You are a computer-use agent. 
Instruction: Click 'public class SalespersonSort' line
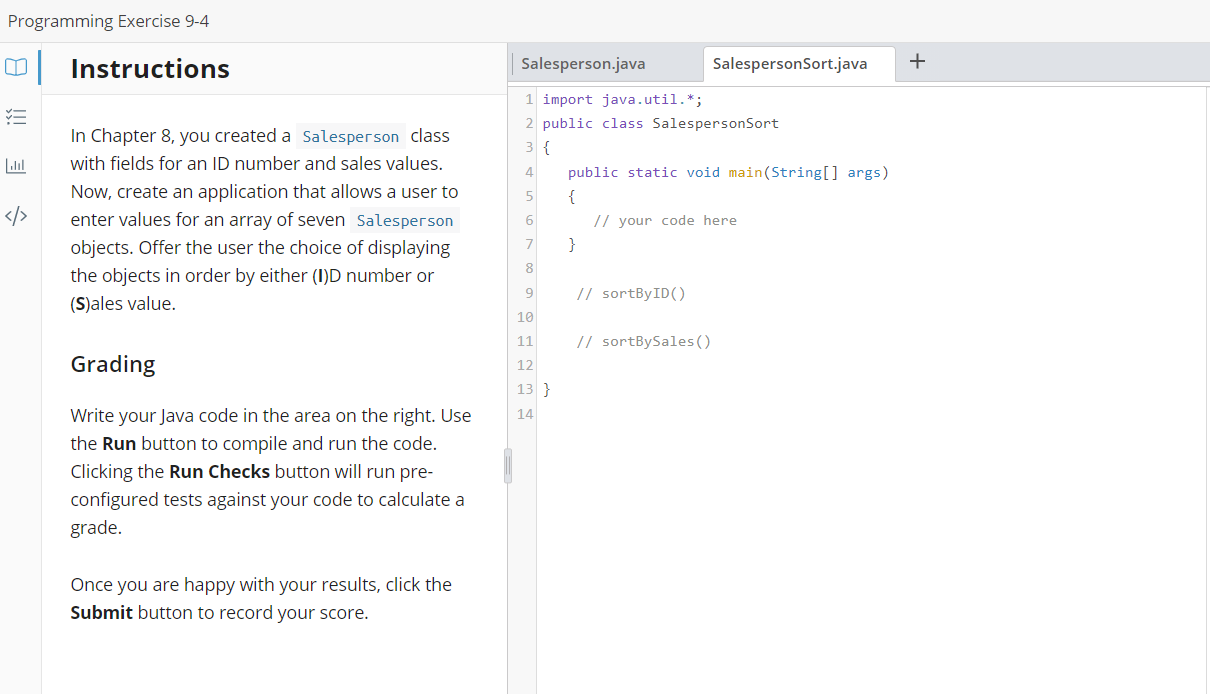[x=661, y=123]
